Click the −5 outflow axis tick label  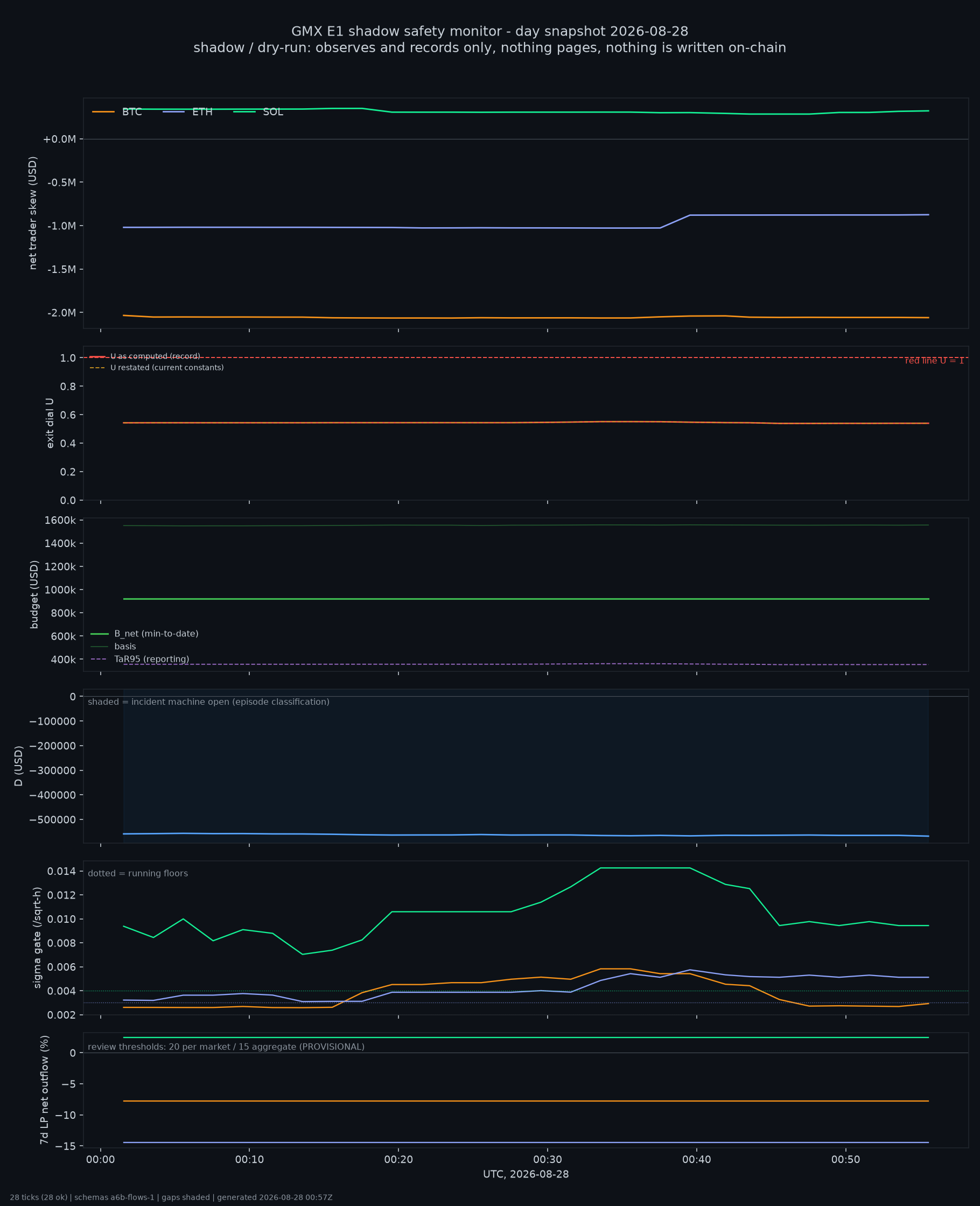point(68,1084)
